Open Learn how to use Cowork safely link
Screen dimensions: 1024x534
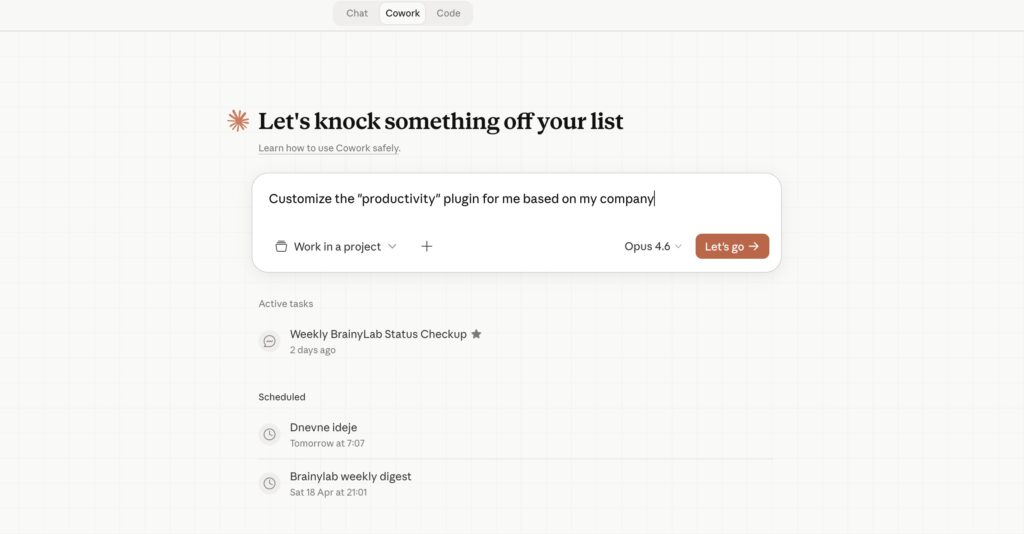pyautogui.click(x=329, y=148)
